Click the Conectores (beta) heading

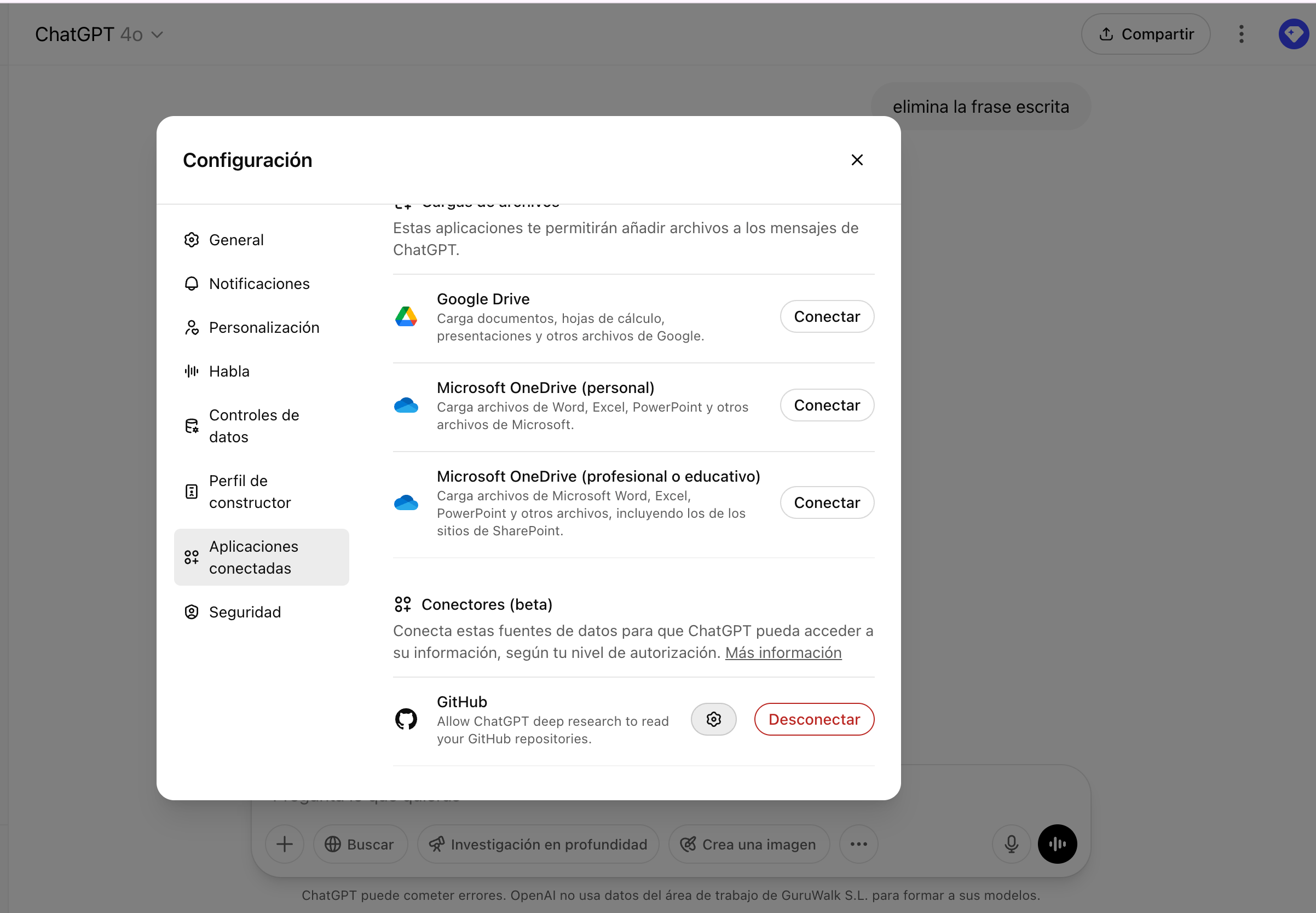pyautogui.click(x=487, y=604)
